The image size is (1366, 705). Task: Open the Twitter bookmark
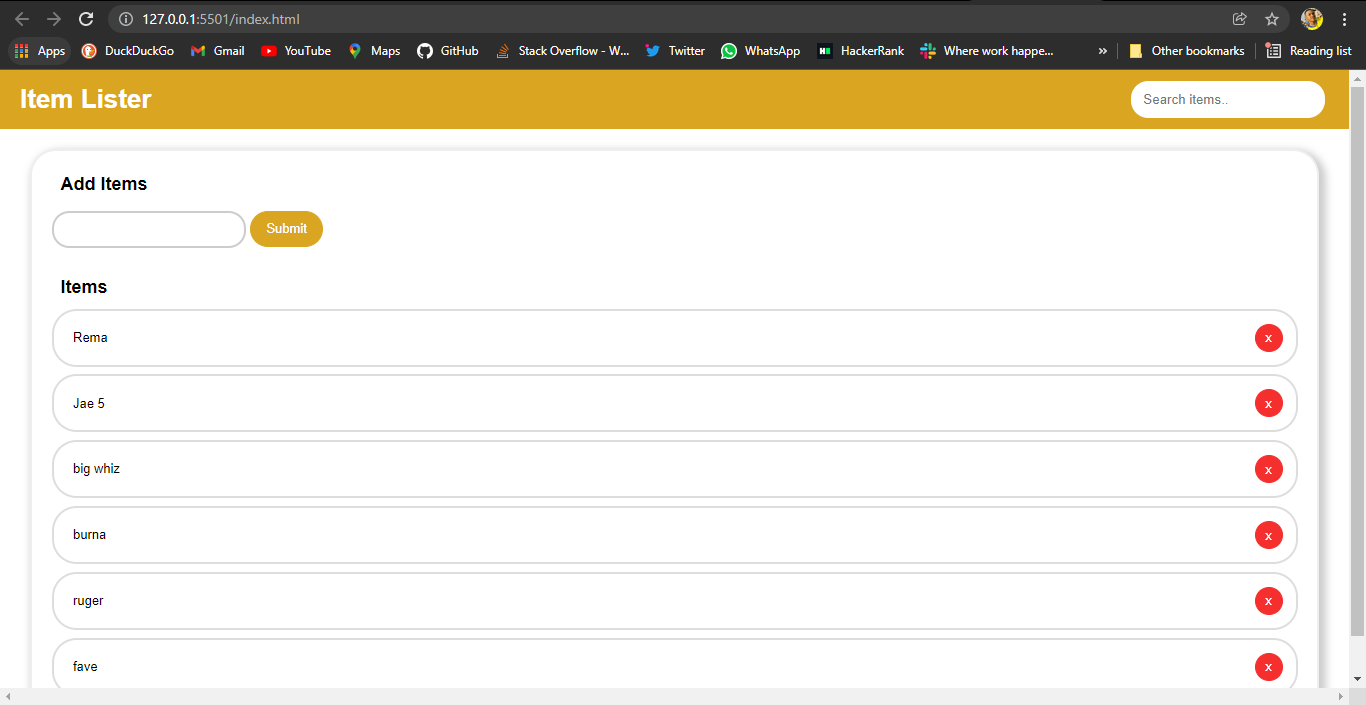pos(675,51)
